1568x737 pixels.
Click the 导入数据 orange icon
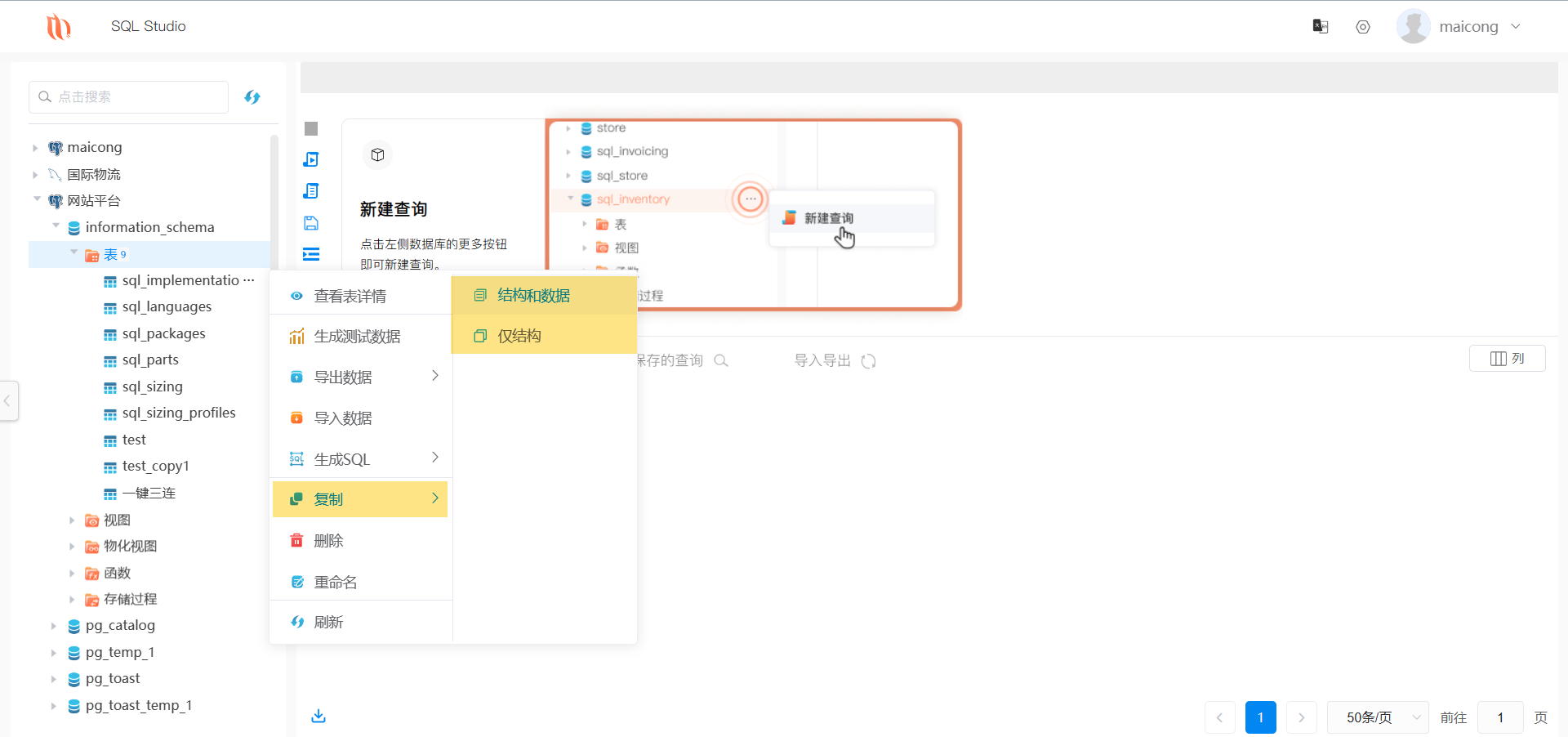click(297, 418)
